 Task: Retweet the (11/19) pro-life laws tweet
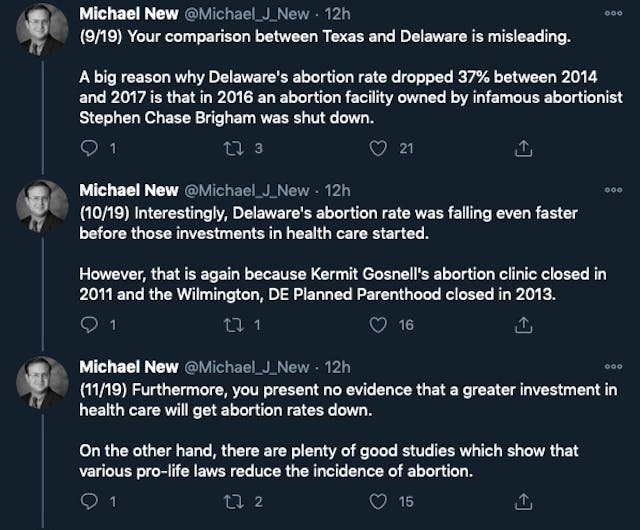(233, 501)
